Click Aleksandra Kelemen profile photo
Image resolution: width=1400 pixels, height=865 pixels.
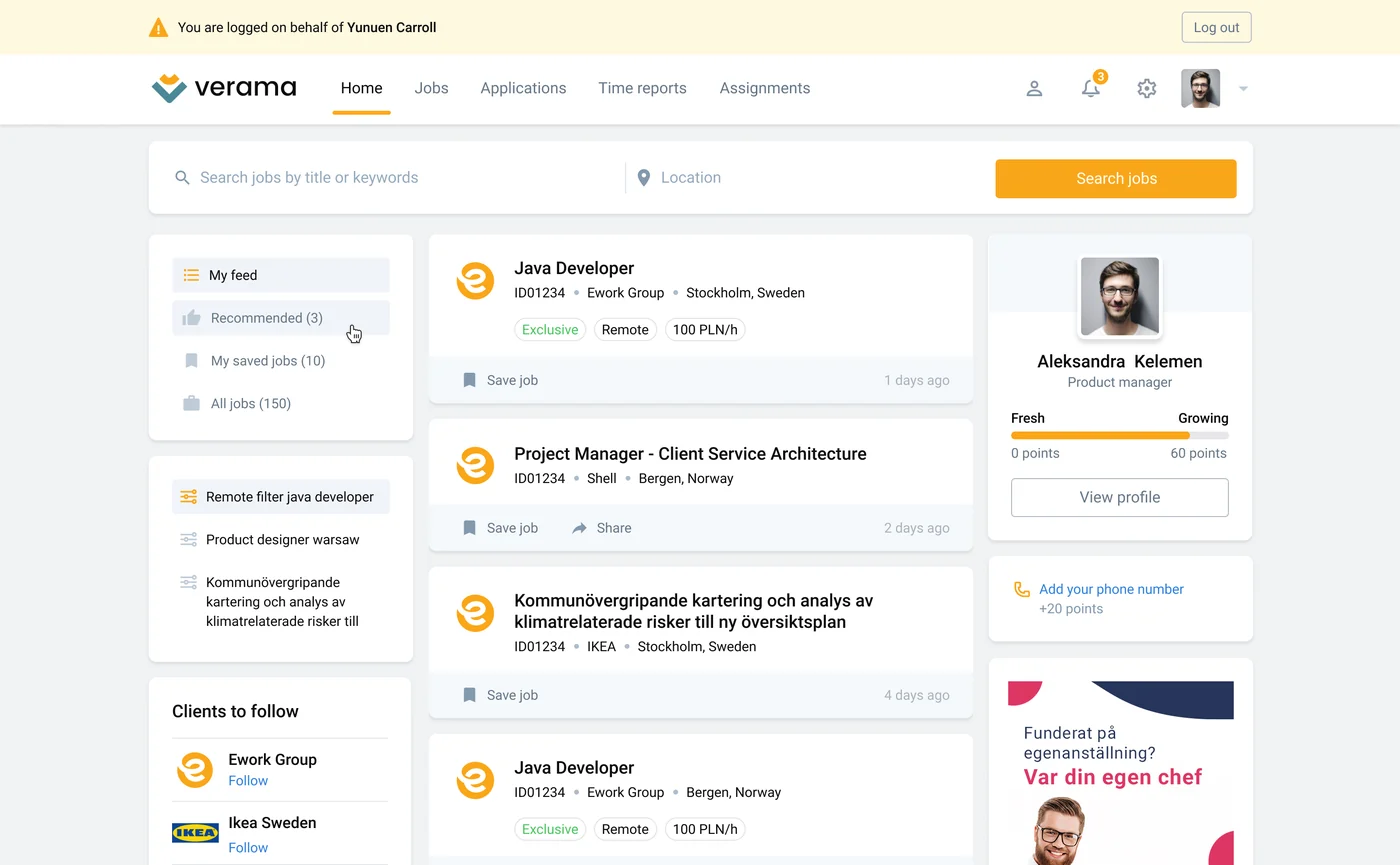(1120, 297)
